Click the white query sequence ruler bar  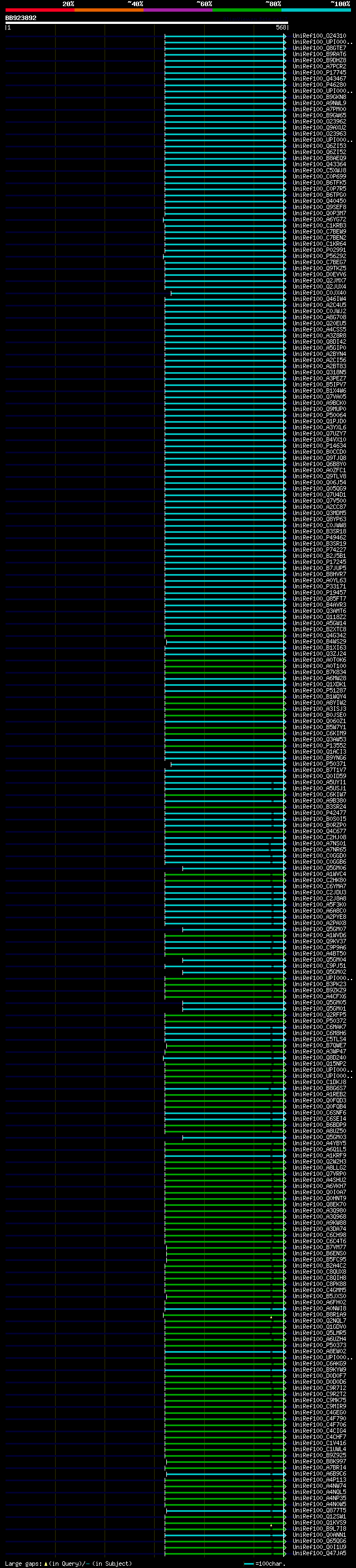pyautogui.click(x=147, y=22)
